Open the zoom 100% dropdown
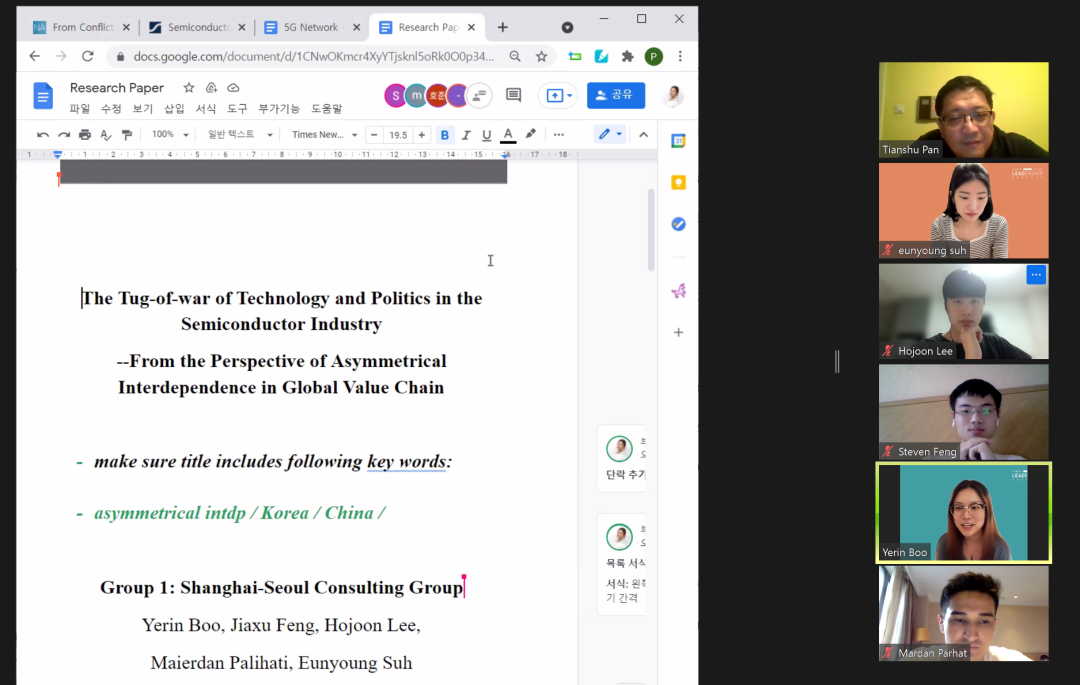Screen dimensions: 1080x685 [169, 135]
